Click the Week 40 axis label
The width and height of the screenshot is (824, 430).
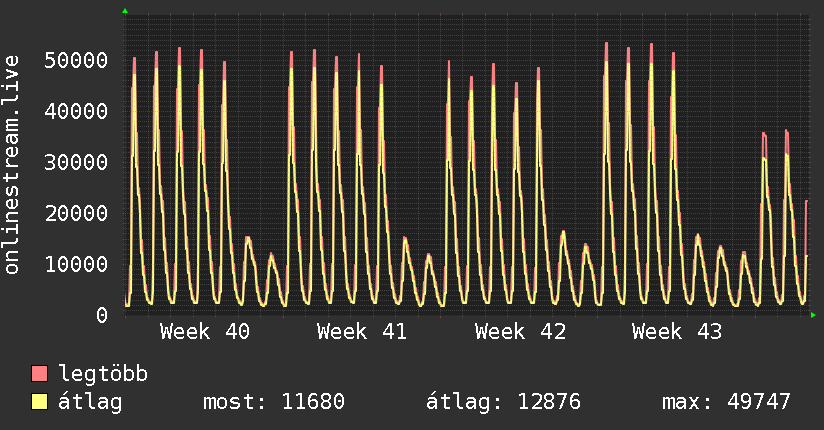205,332
